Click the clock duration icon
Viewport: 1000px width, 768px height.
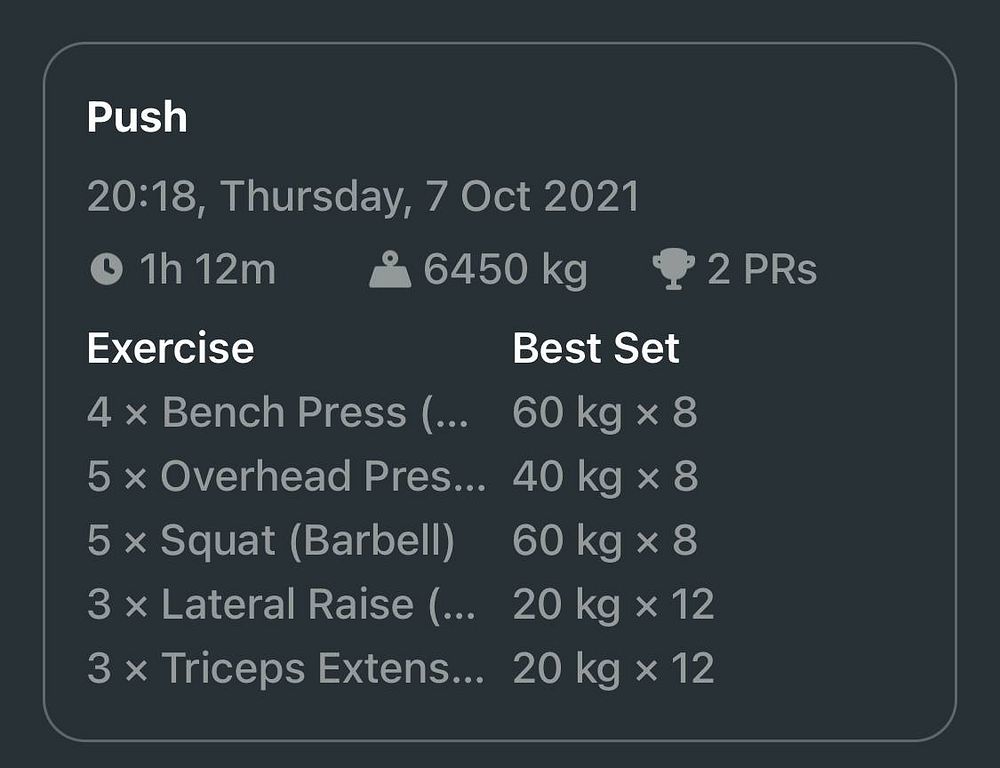coord(107,269)
